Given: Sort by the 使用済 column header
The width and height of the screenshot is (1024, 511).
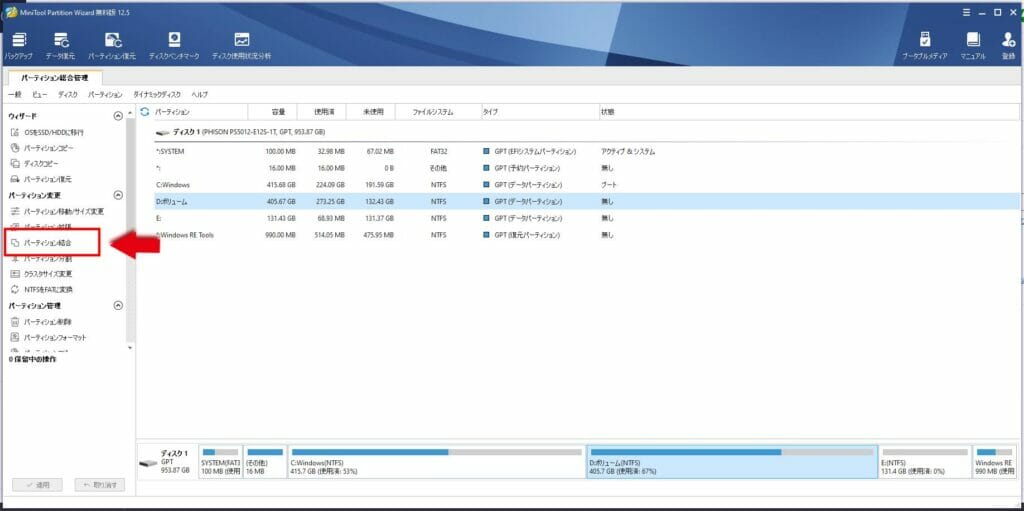Looking at the screenshot, I should point(322,112).
